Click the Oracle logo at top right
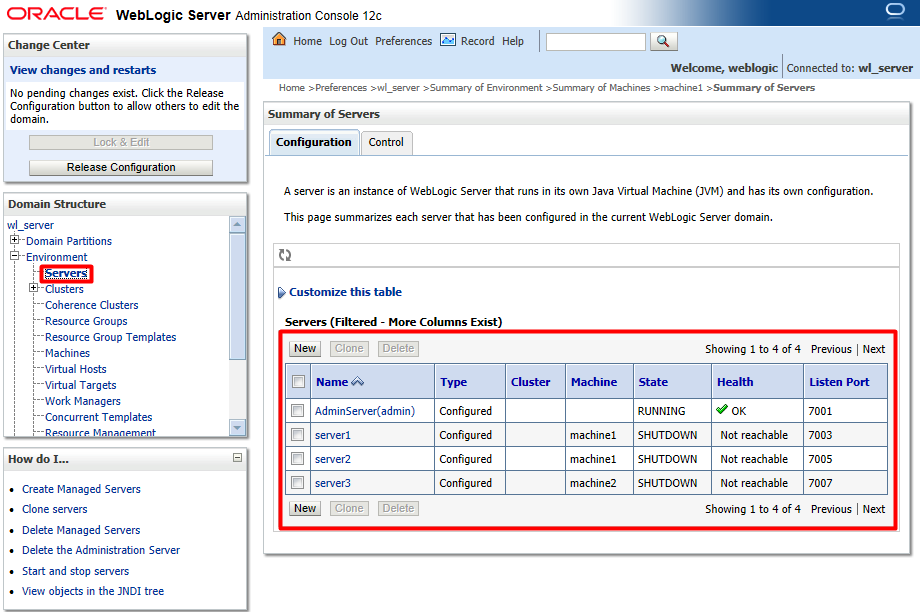Image resolution: width=920 pixels, height=612 pixels. pyautogui.click(x=895, y=12)
